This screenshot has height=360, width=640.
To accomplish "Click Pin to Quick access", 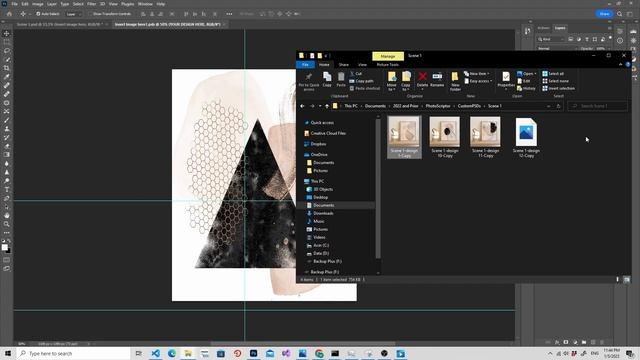I will coord(309,82).
